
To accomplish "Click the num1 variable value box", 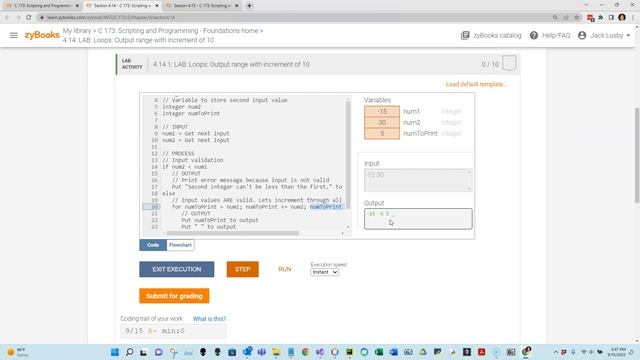I will coord(382,111).
